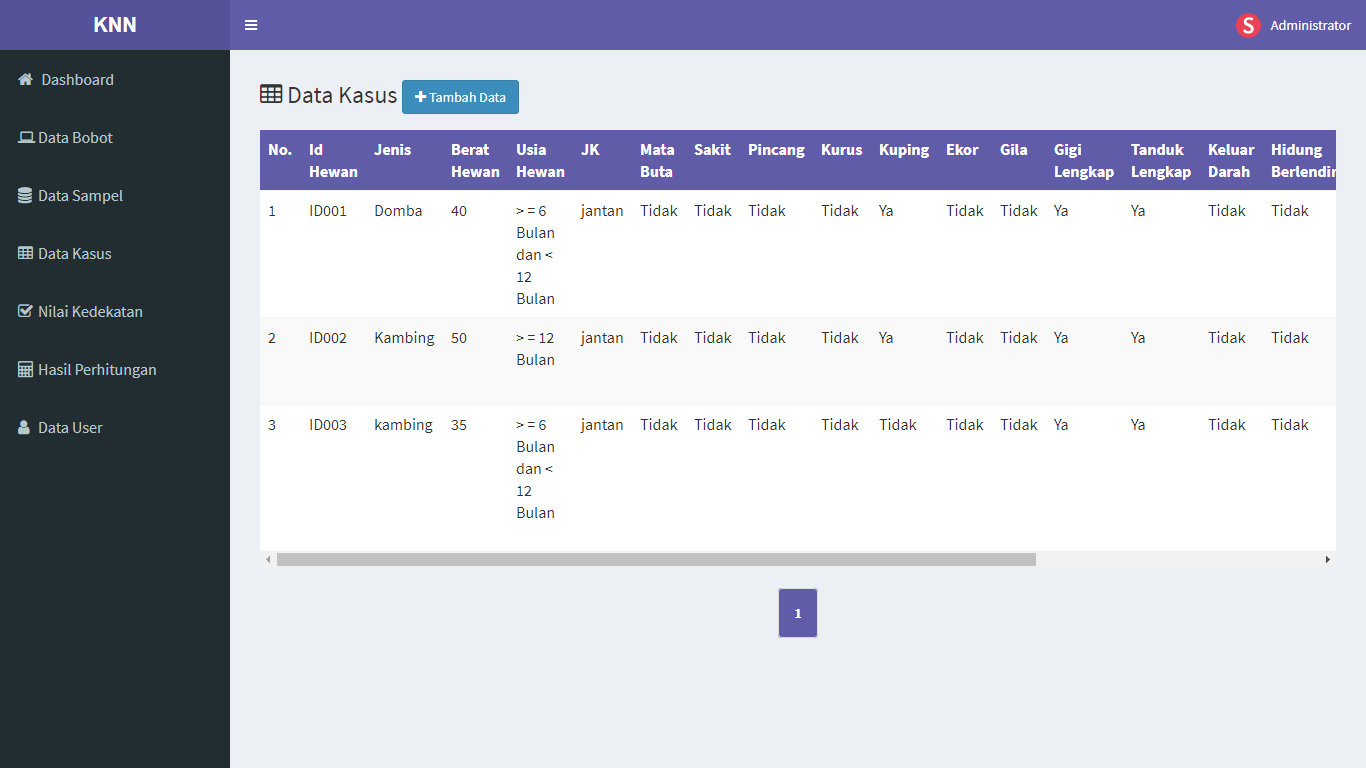Click the Data Sampel database icon

click(x=25, y=195)
